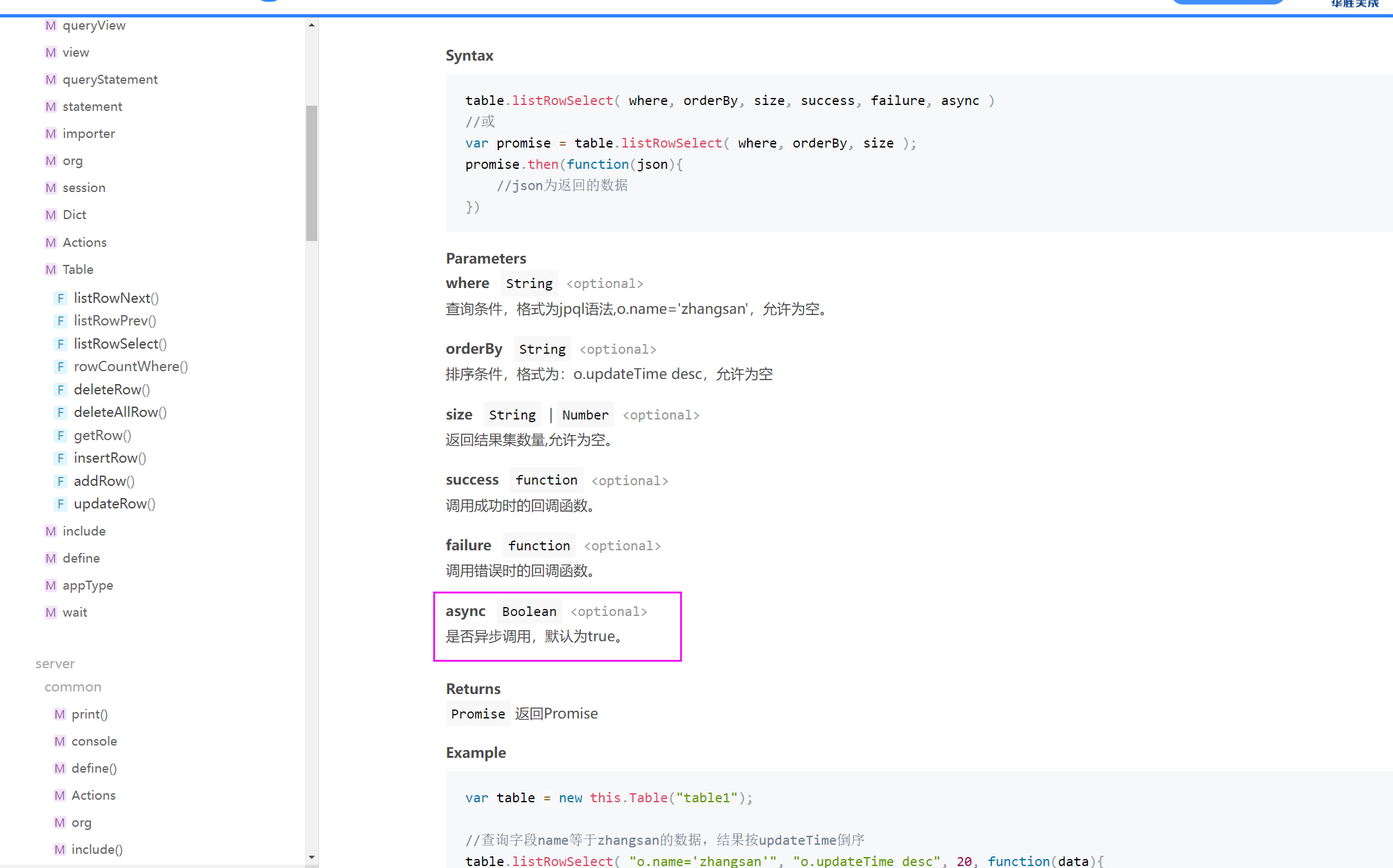Open the listRowNext() function page
Viewport: 1393px width, 868px height.
(116, 298)
